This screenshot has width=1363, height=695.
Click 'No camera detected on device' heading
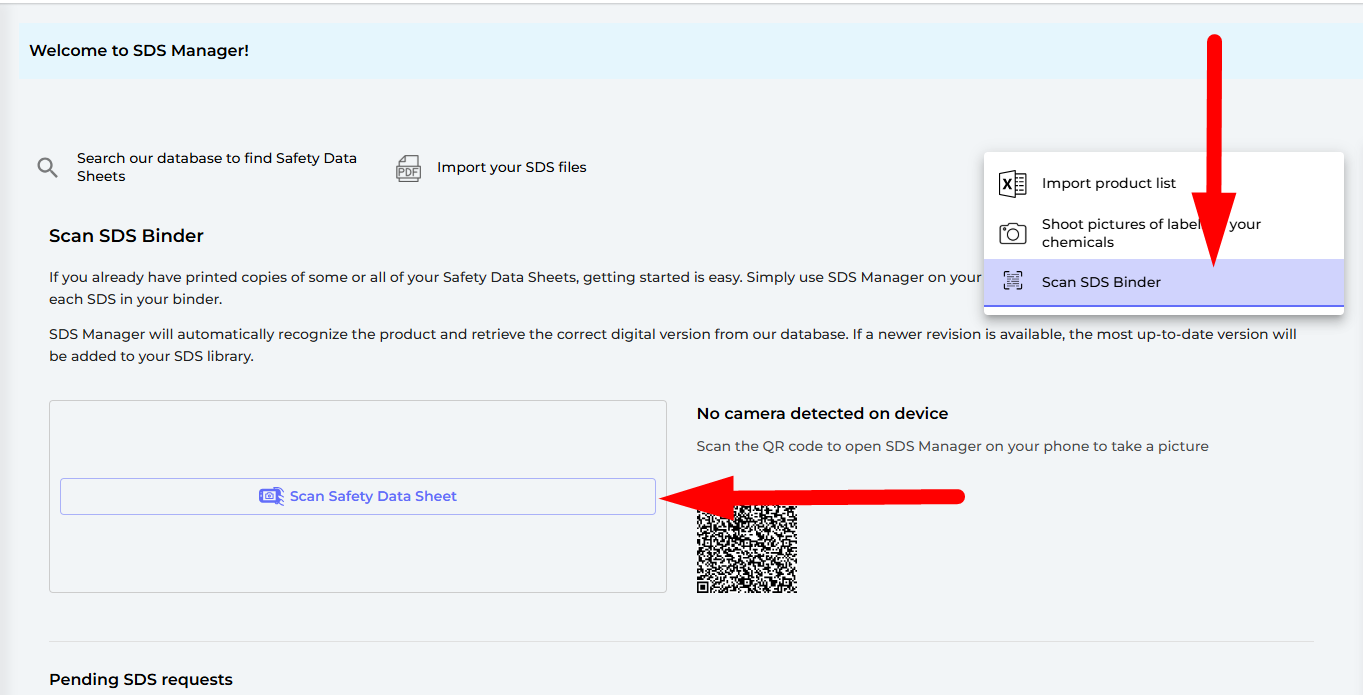(x=822, y=414)
